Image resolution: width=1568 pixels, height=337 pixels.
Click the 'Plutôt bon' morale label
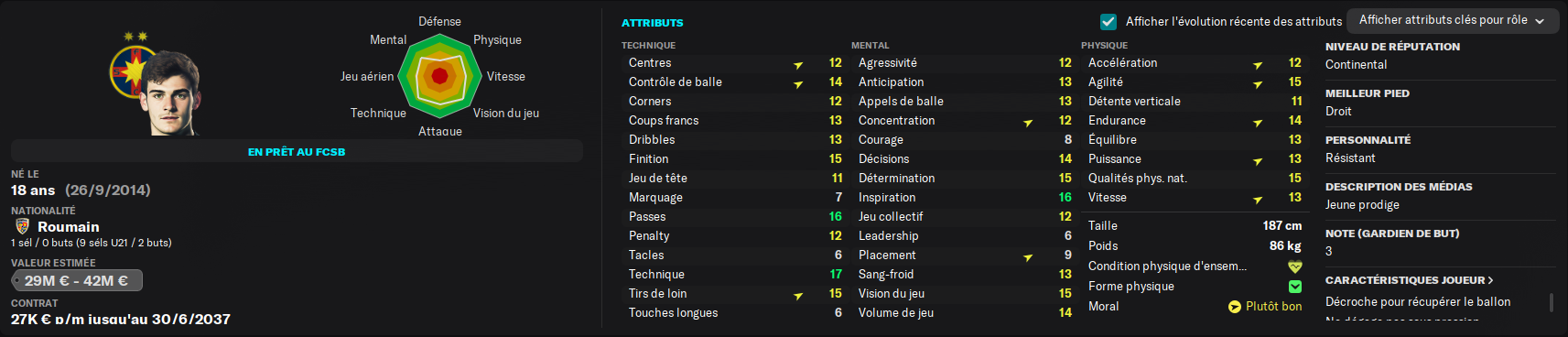1273,307
